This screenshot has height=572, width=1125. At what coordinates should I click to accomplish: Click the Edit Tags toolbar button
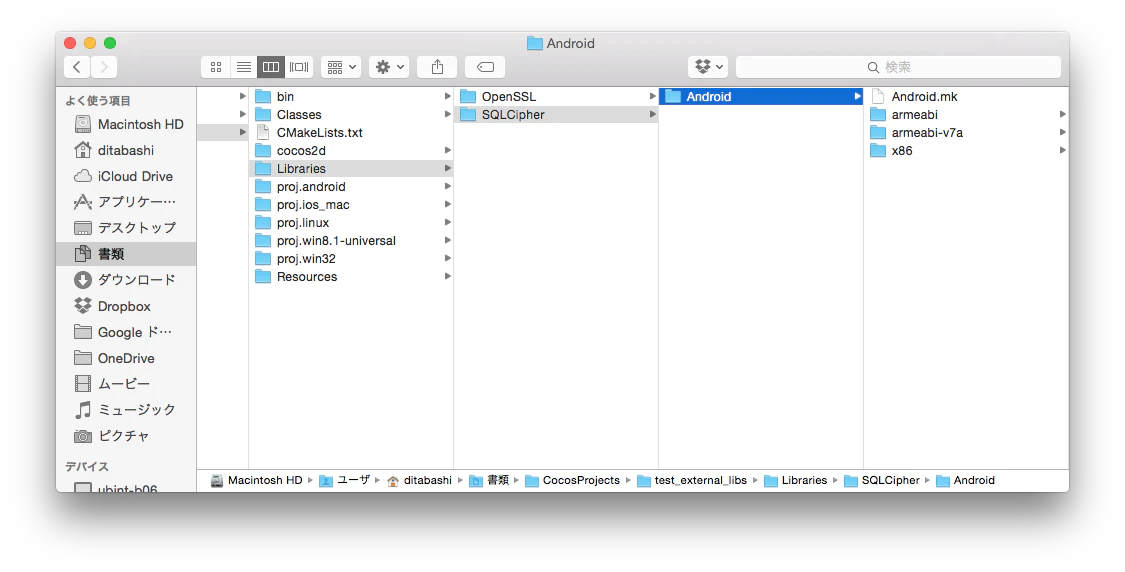[x=485, y=67]
